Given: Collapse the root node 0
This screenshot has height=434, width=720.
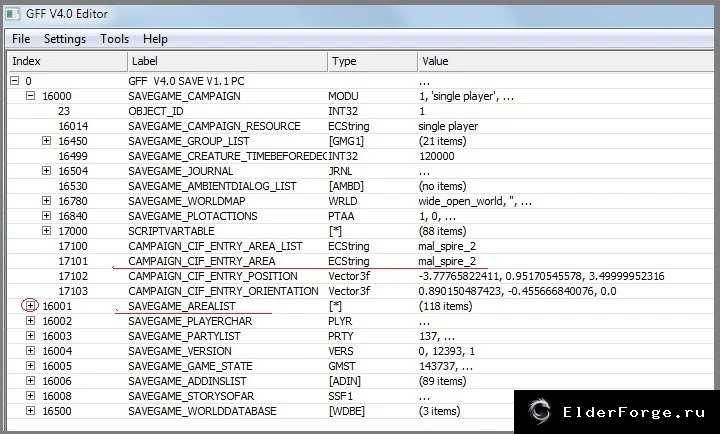Looking at the screenshot, I should click(15, 81).
